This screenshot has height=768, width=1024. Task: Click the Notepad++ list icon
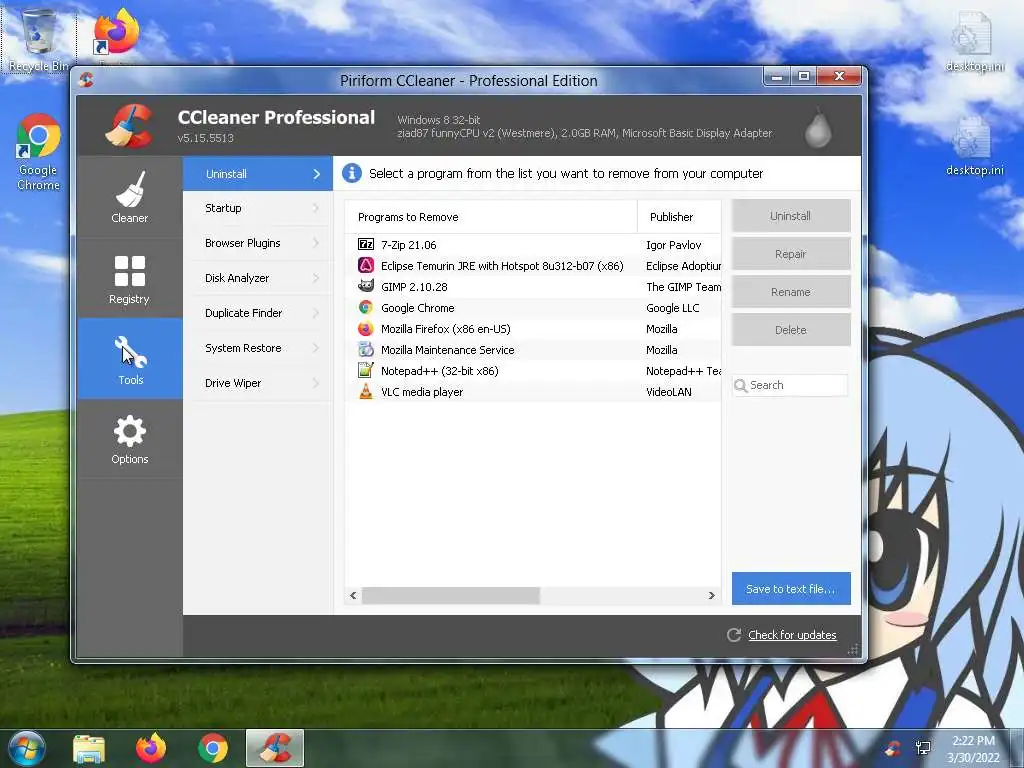(366, 370)
